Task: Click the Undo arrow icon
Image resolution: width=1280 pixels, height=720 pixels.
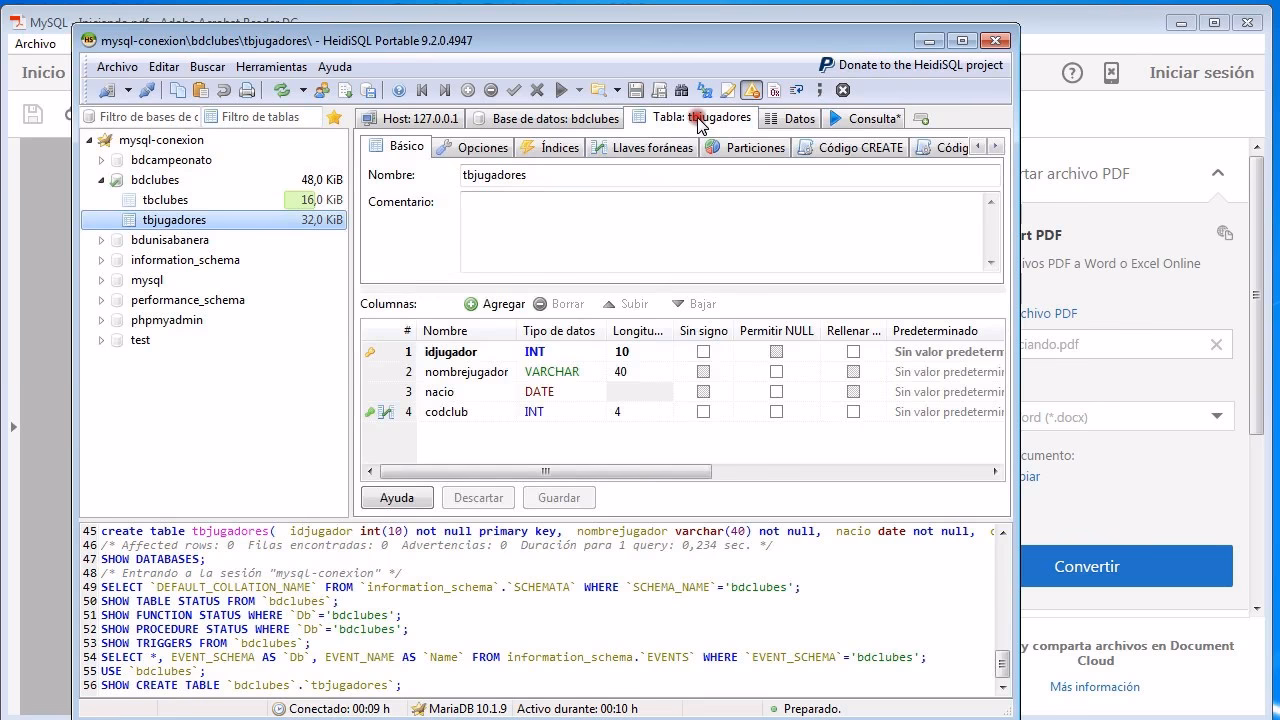Action: click(x=224, y=90)
